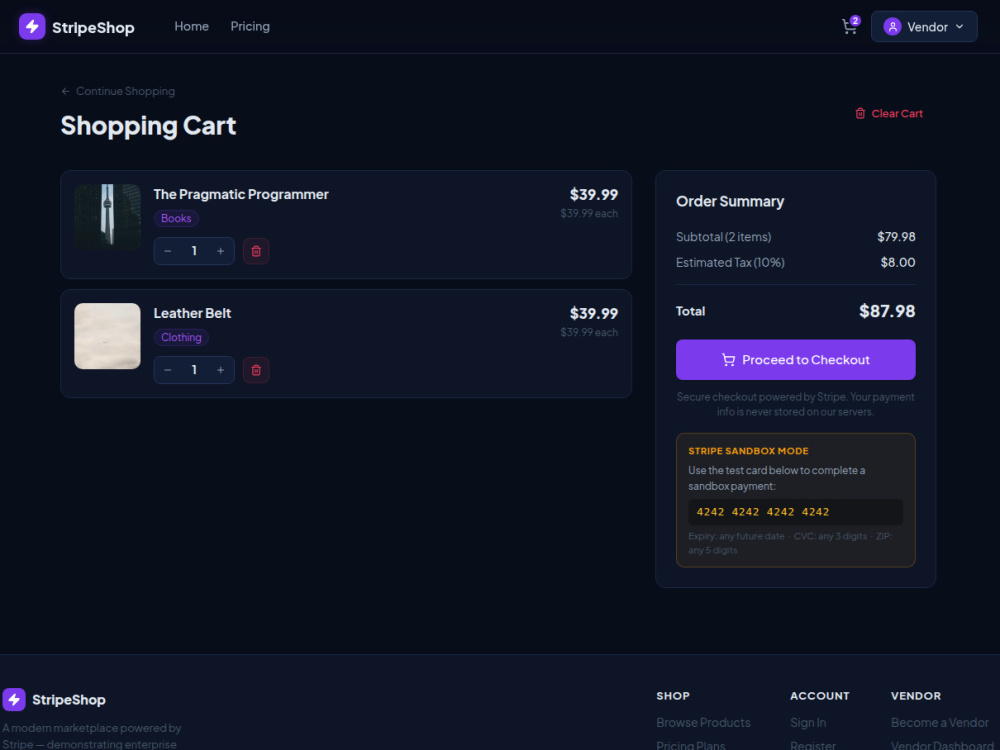
Task: Open the Leather Belt product thumbnail
Action: [107, 336]
